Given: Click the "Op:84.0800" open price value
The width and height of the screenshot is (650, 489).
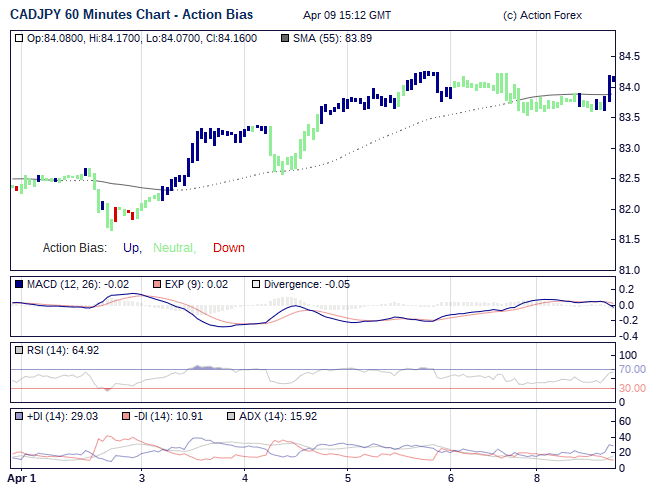Looking at the screenshot, I should coord(56,39).
